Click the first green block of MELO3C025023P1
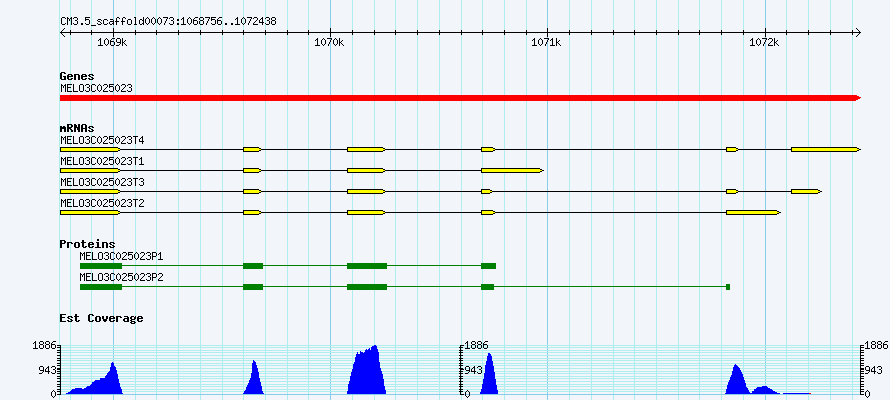Image resolution: width=890 pixels, height=400 pixels. (101, 266)
